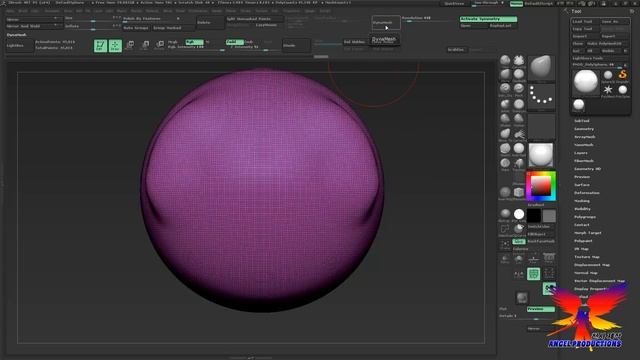Select the Scale transform icon
The height and width of the screenshot is (360, 640).
(x=145, y=45)
